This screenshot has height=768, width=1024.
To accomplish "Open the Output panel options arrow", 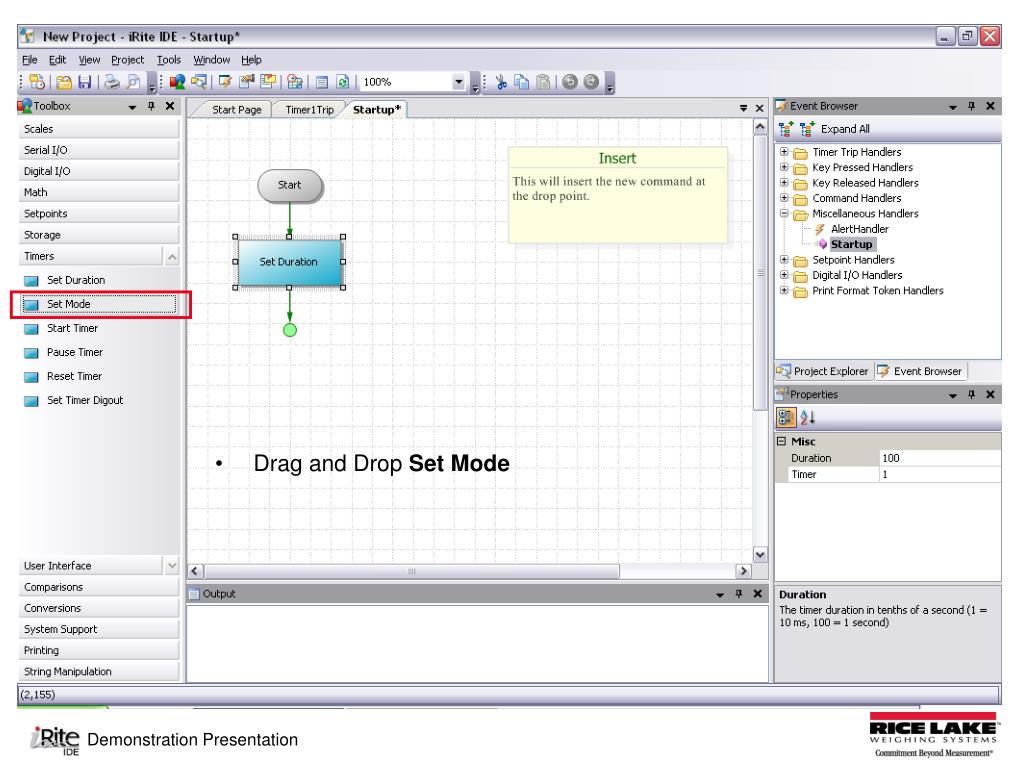I will click(x=720, y=594).
